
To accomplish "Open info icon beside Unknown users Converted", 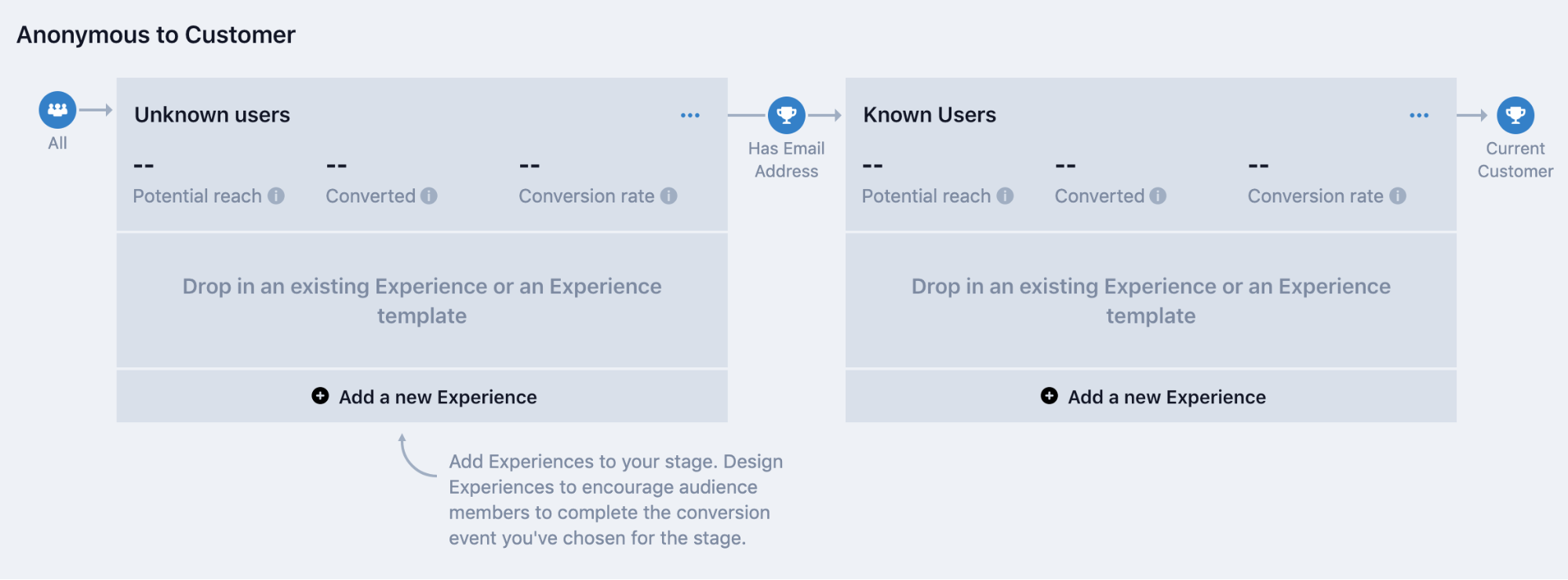I will tap(429, 196).
